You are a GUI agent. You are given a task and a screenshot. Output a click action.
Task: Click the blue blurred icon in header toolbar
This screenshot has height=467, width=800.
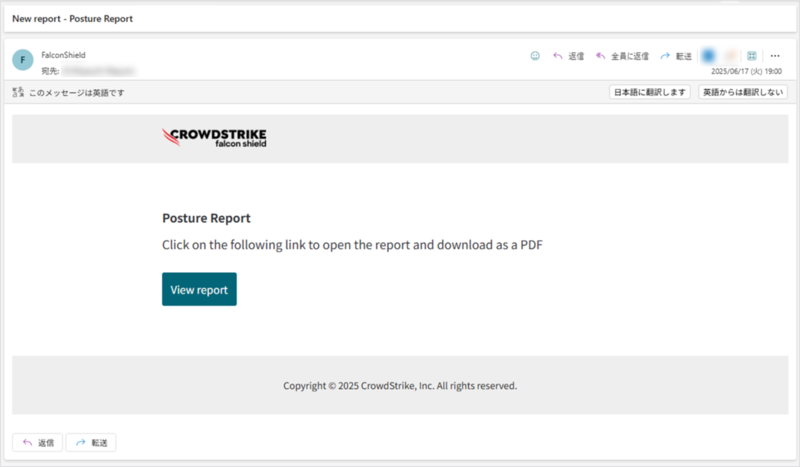click(x=708, y=56)
